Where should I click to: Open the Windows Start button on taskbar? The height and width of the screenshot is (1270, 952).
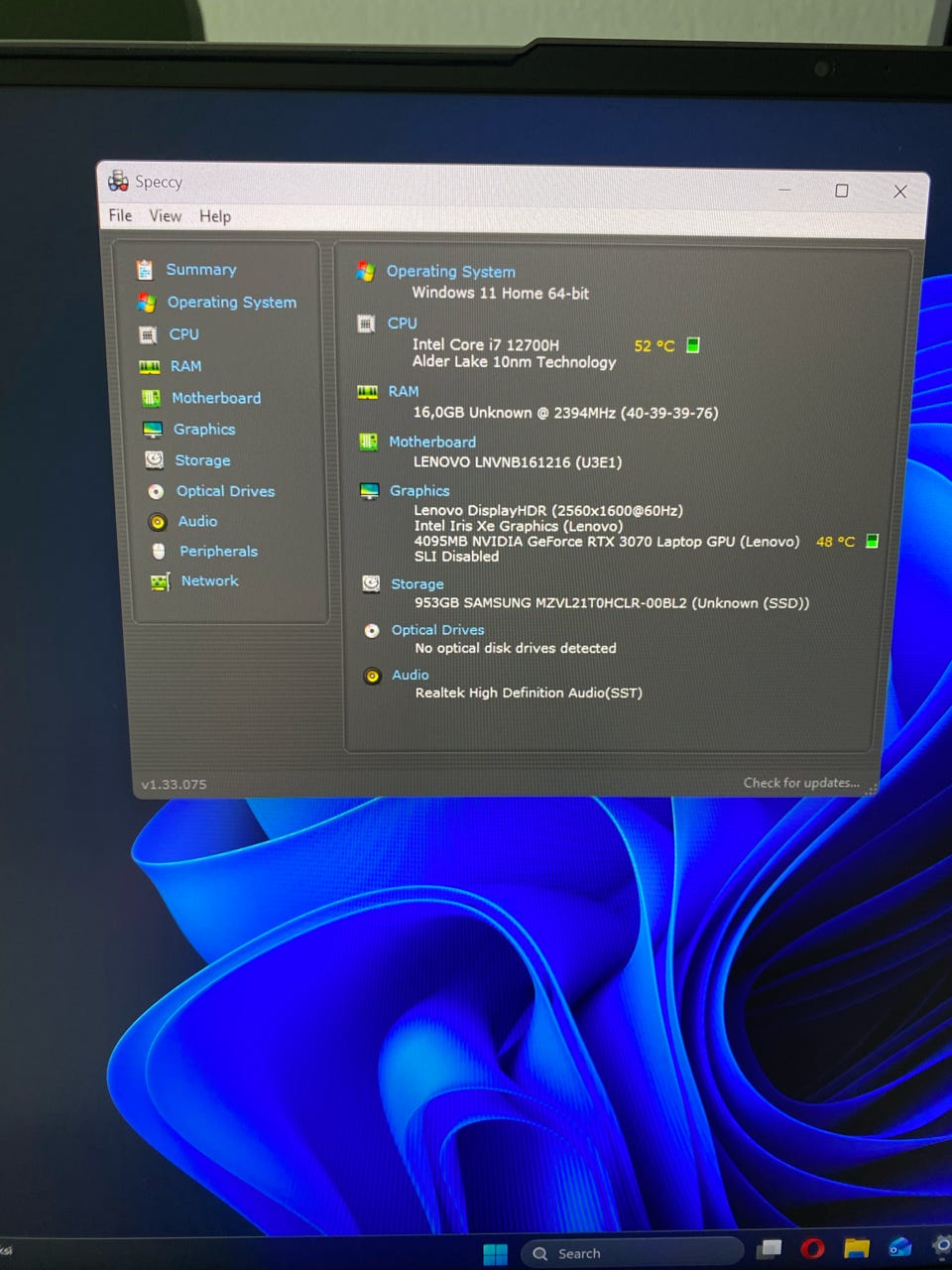tap(495, 1254)
